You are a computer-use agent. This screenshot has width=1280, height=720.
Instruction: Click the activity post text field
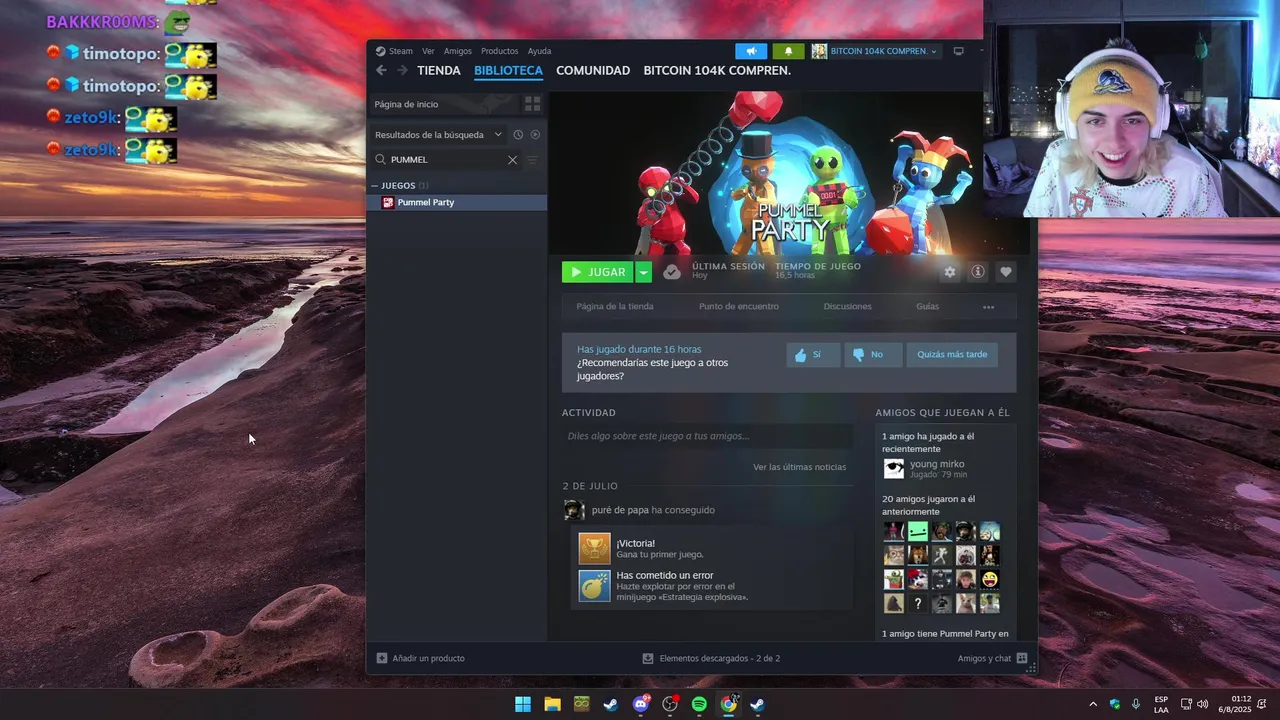pyautogui.click(x=707, y=436)
